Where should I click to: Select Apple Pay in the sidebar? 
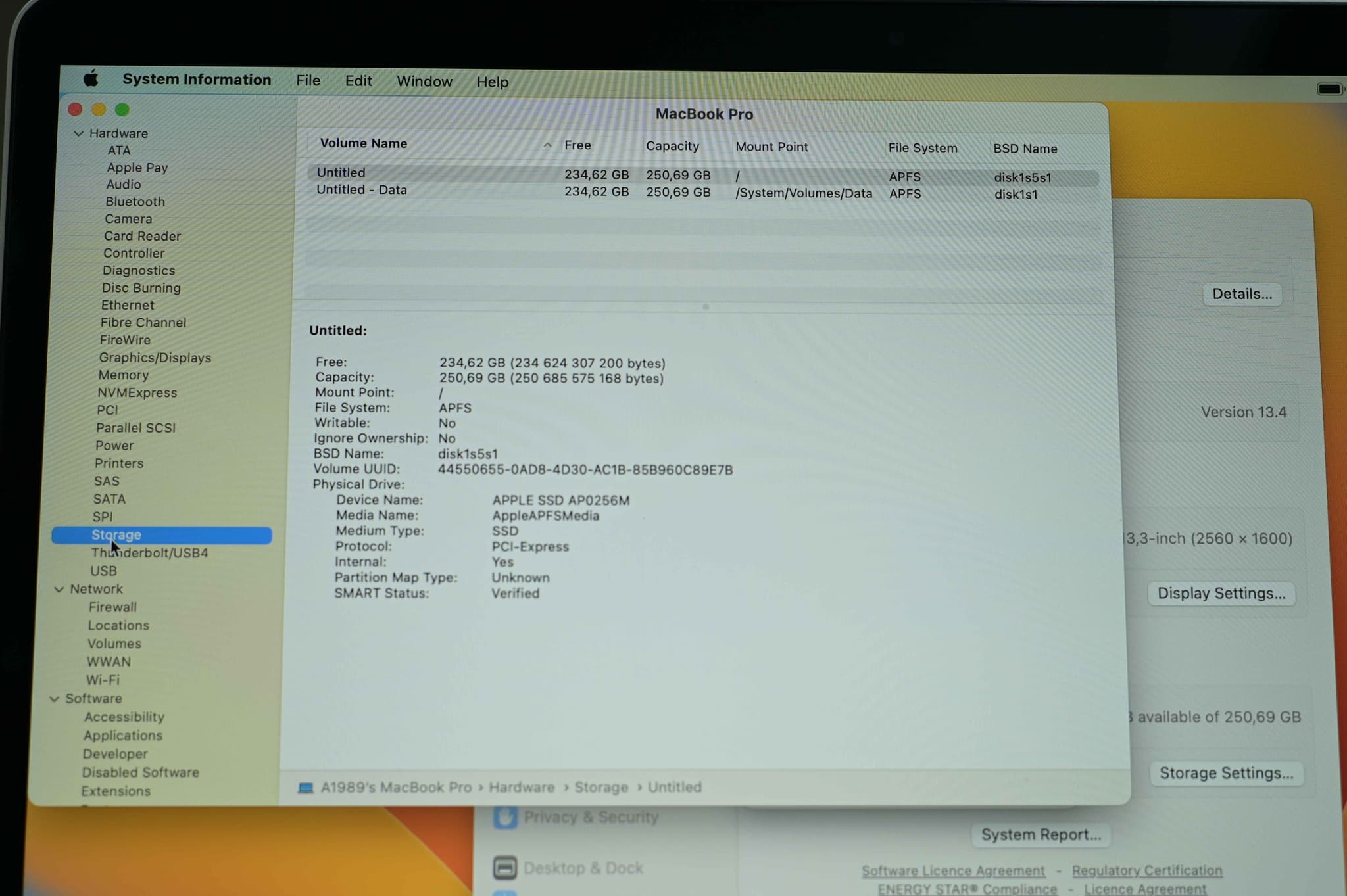pos(137,168)
